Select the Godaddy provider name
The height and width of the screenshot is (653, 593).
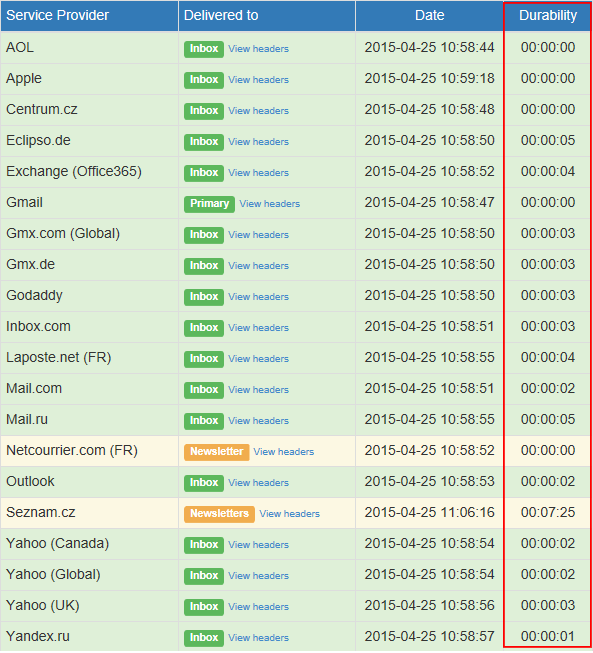click(x=34, y=296)
